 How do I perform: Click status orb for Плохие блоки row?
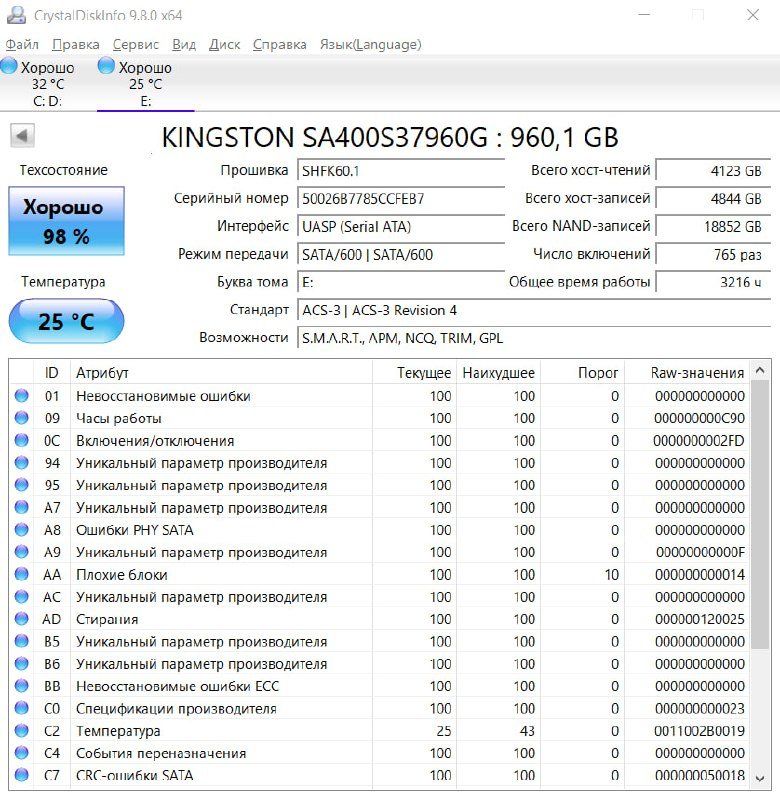click(x=21, y=575)
